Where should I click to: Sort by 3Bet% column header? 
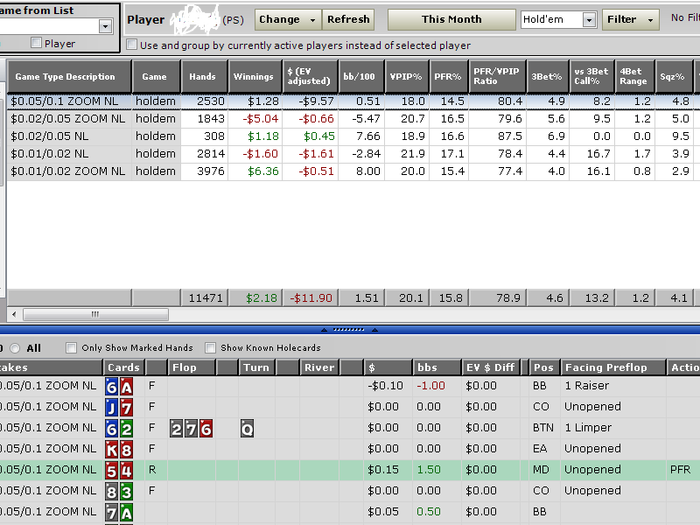coord(548,77)
